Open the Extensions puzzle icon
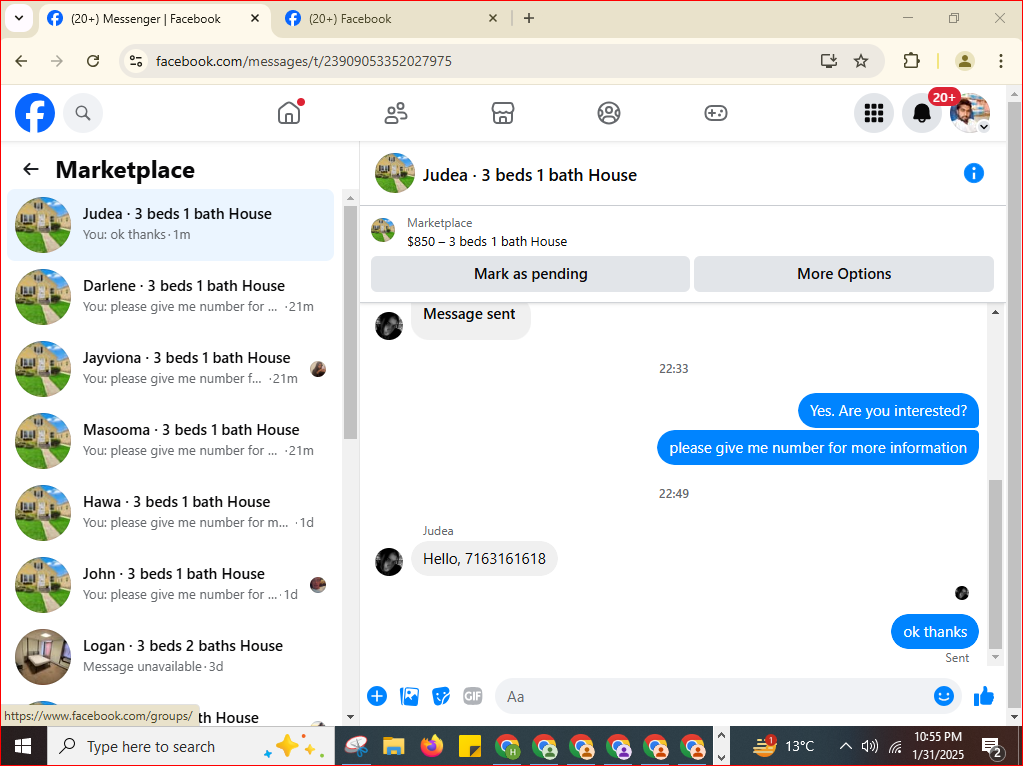 pos(911,61)
